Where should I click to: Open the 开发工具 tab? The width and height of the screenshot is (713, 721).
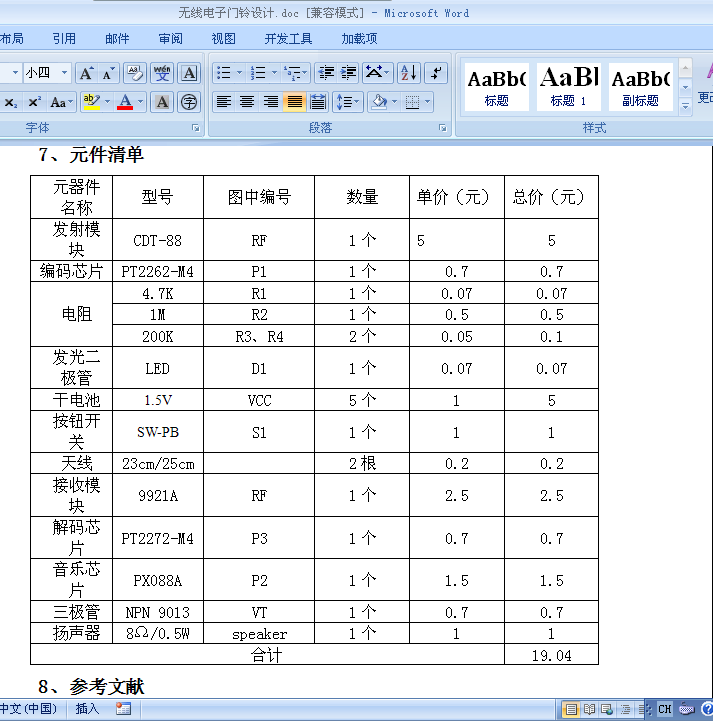point(288,39)
